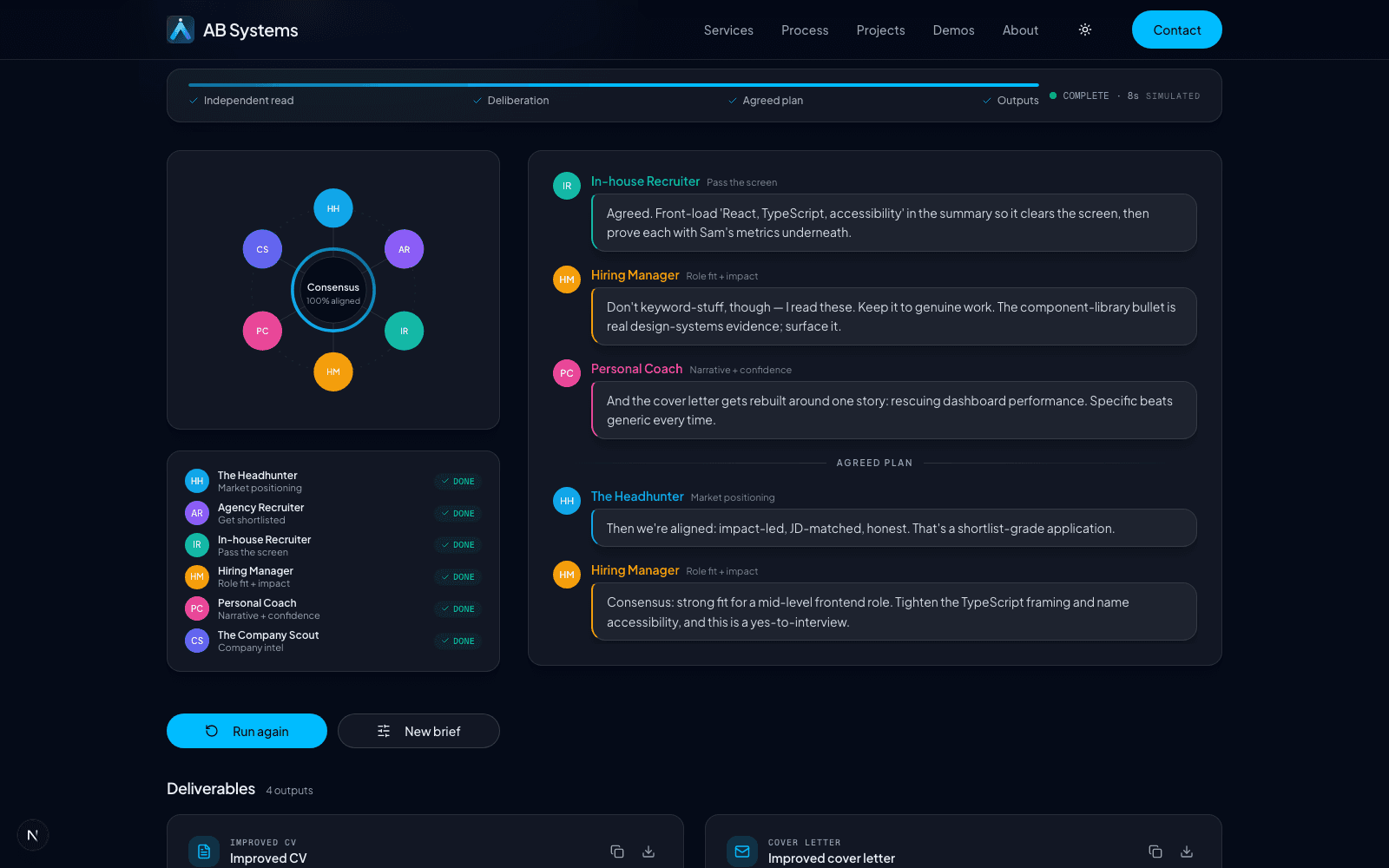The image size is (1389, 868).
Task: Click the HH avatar beside The Headhunter message
Action: tap(567, 501)
